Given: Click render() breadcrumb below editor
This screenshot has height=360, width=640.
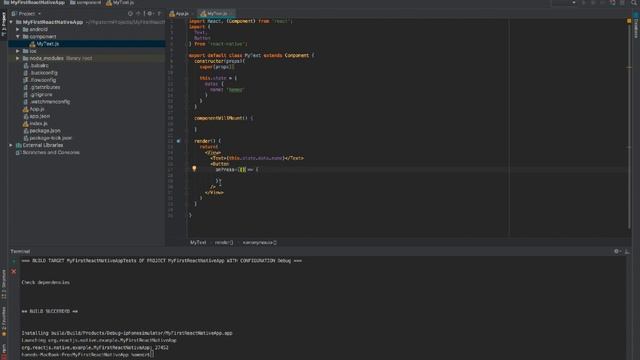Looking at the screenshot, I should pos(224,242).
